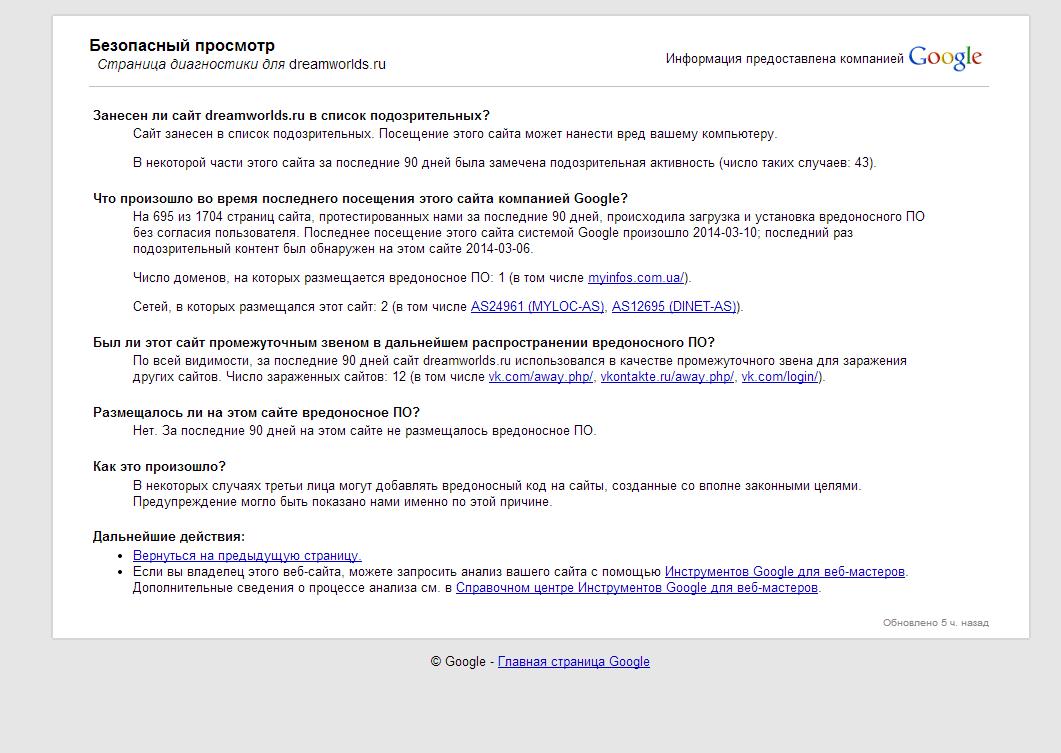Click 'Вернуться на предыдущую страницу' link
Viewport: 1061px width, 753px height.
tap(247, 555)
